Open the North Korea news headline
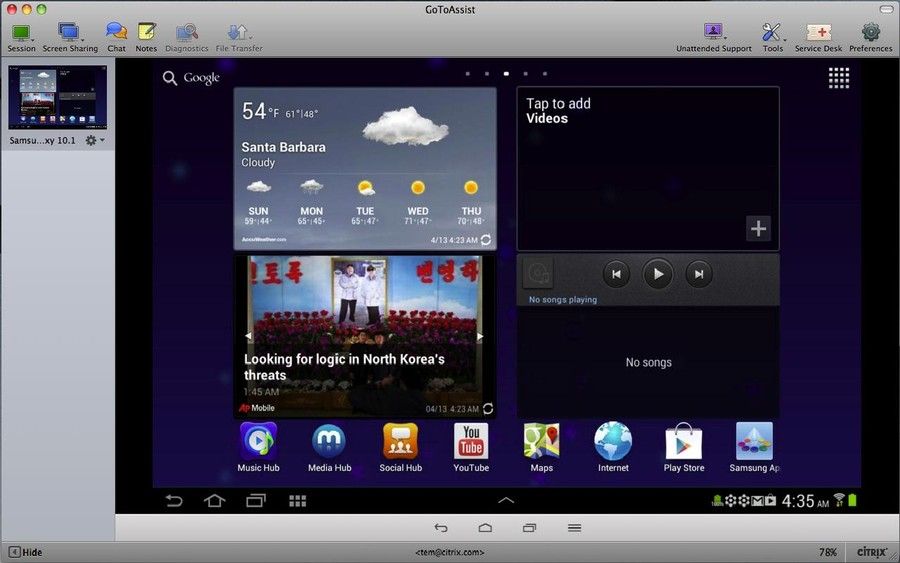The image size is (900, 563). [x=344, y=367]
